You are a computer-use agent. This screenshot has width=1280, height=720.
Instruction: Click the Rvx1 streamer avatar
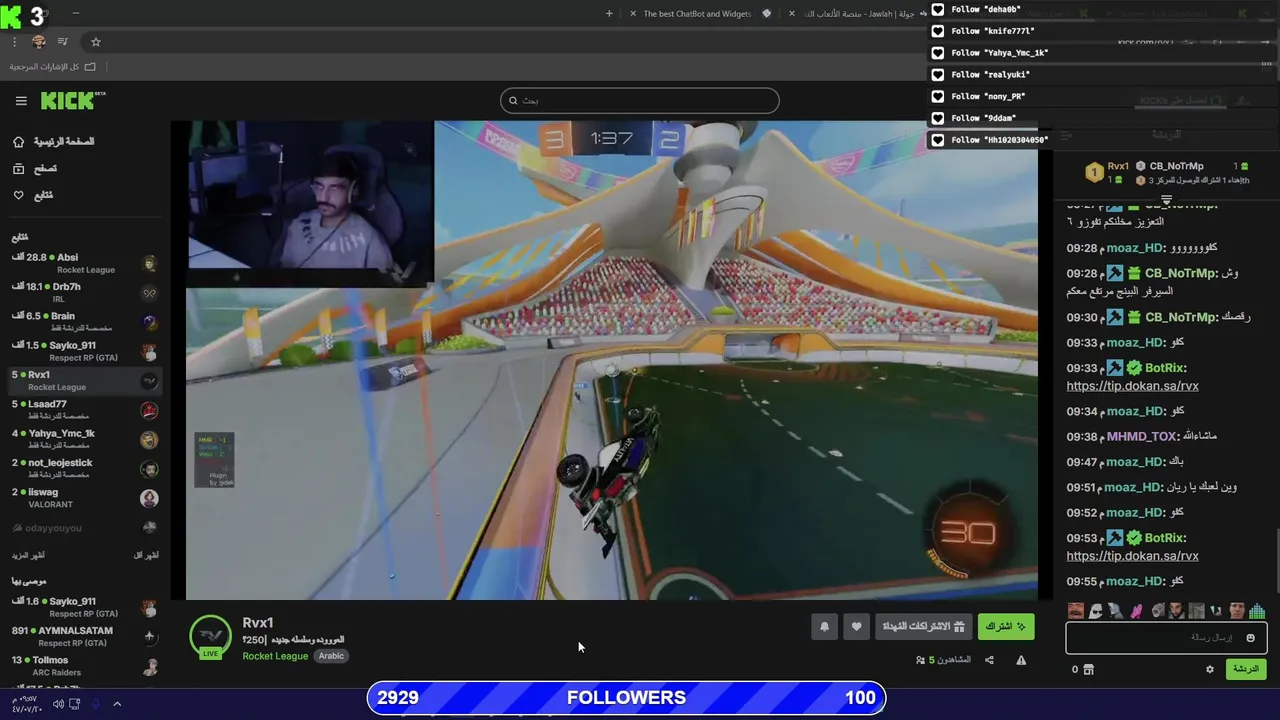point(210,637)
